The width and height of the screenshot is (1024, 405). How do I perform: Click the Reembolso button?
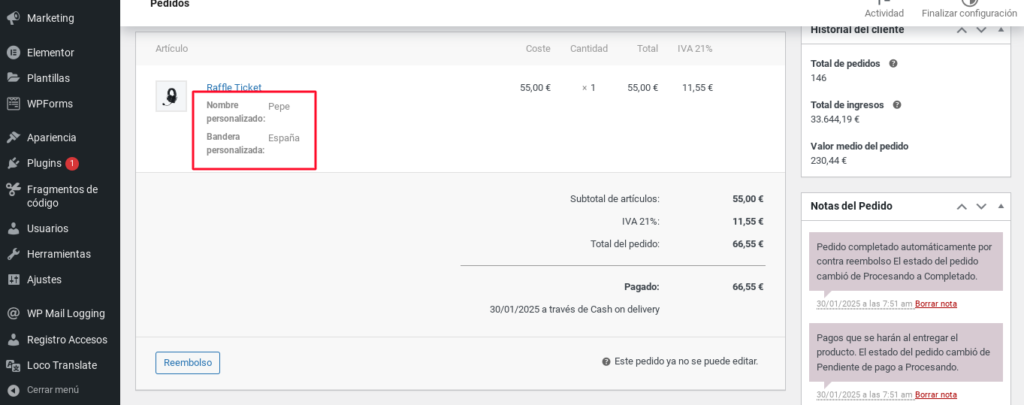pyautogui.click(x=187, y=363)
